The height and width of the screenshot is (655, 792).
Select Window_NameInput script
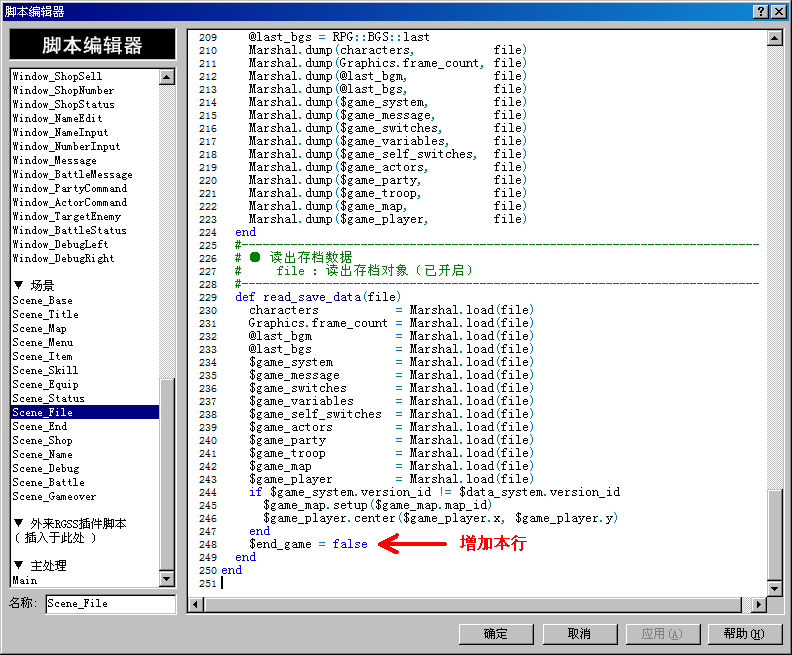click(x=60, y=132)
